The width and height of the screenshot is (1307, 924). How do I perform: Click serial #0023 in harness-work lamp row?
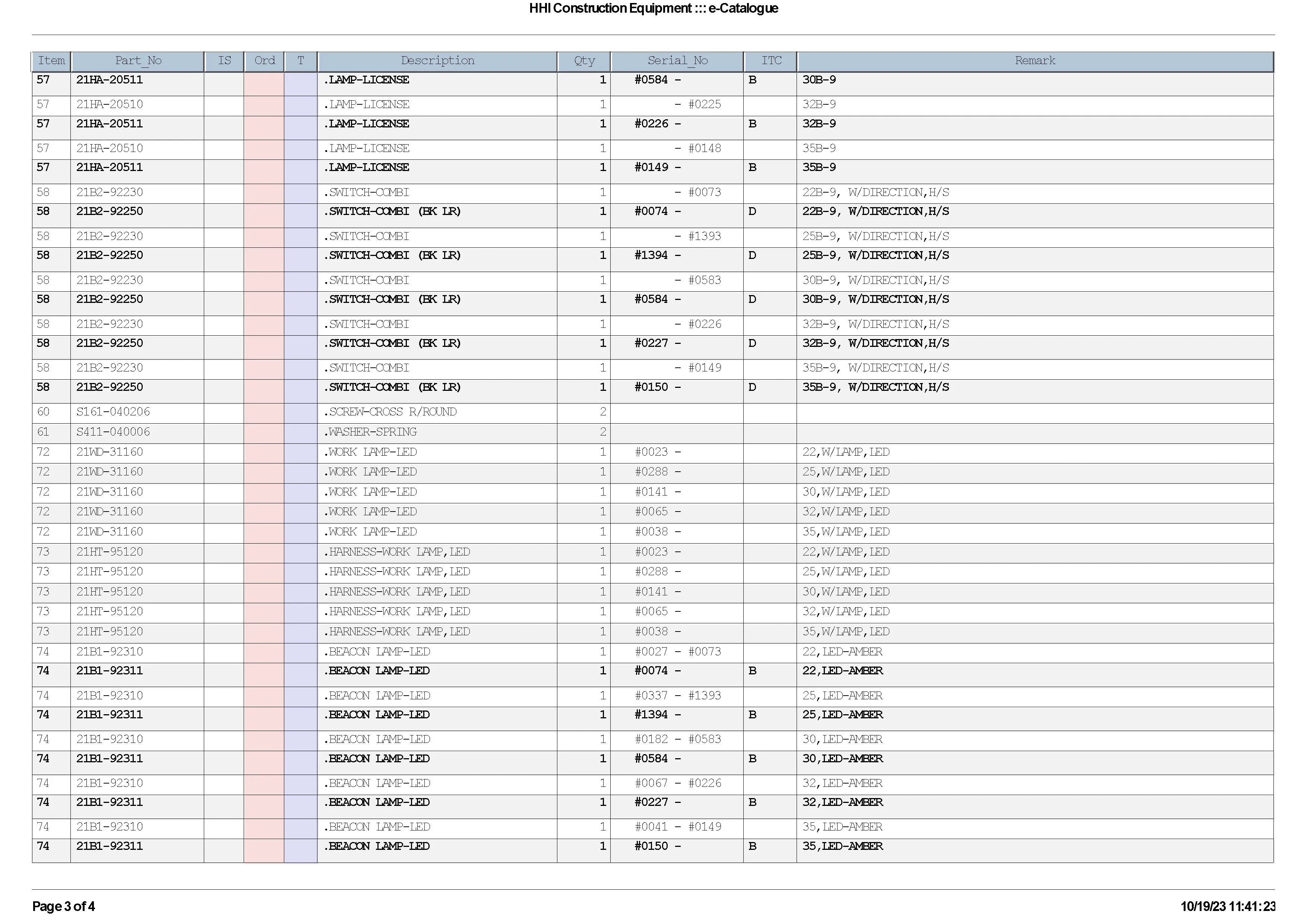[658, 552]
